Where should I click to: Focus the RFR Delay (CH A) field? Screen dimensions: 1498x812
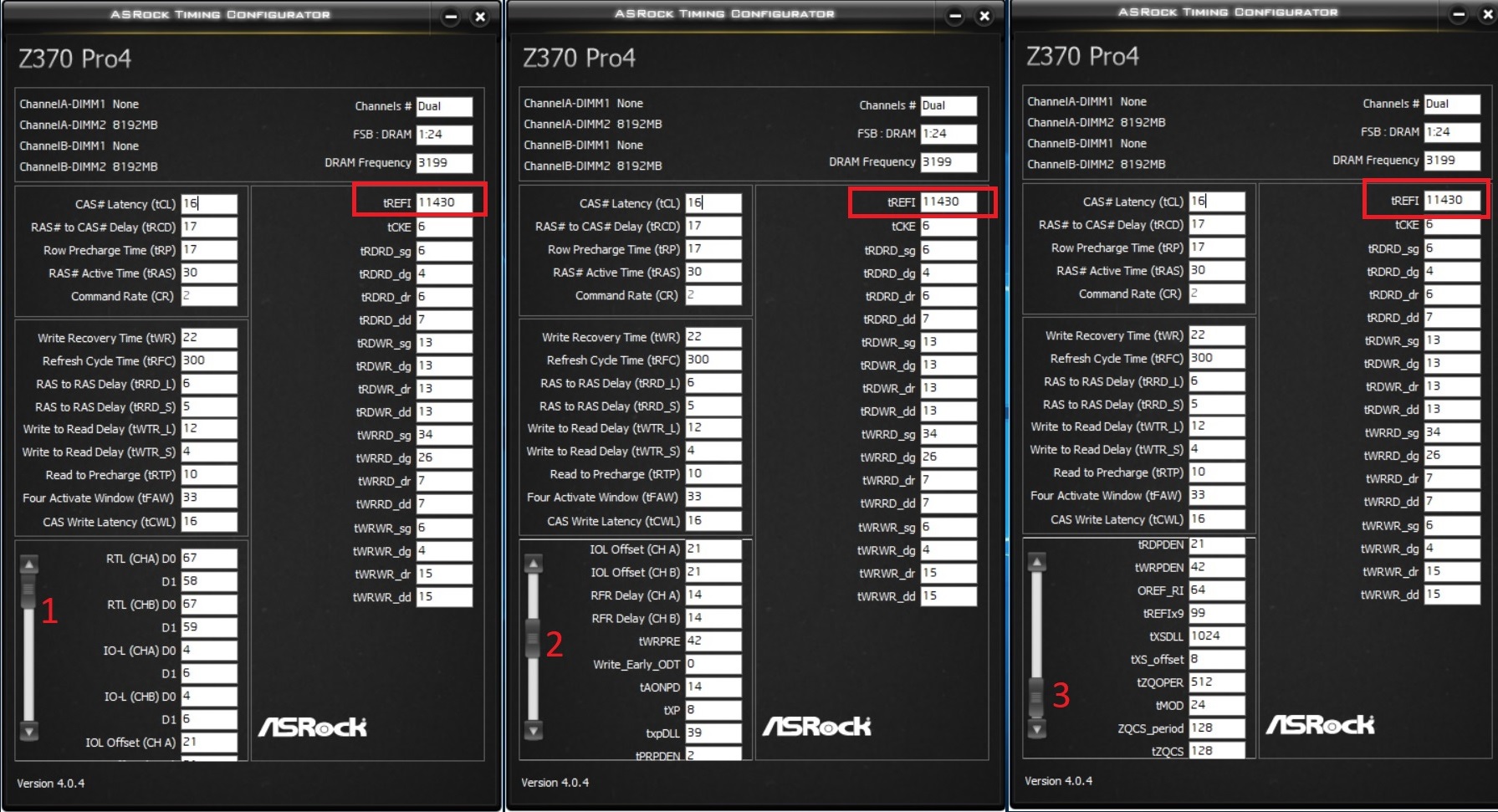coord(713,595)
